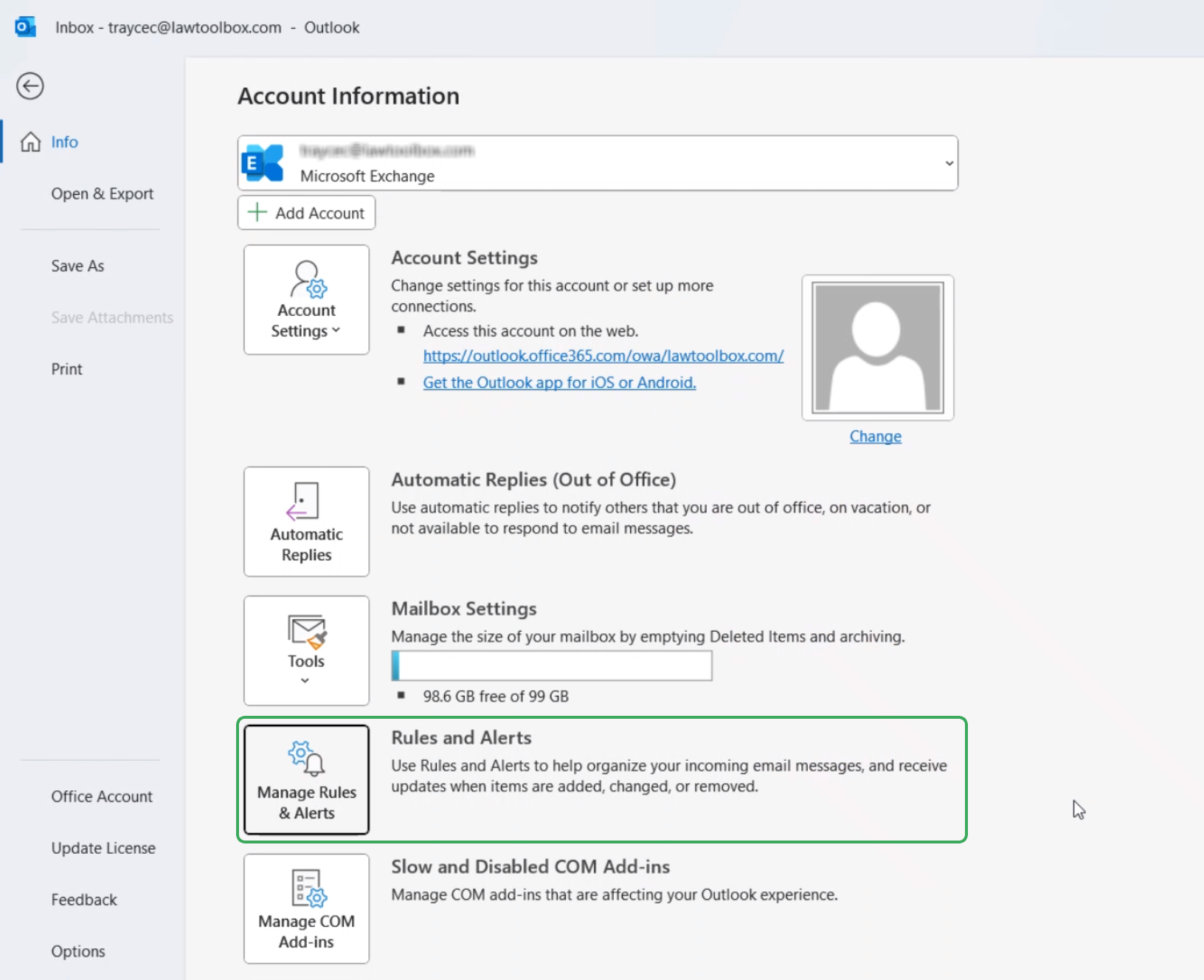1204x980 pixels.
Task: Open the Account Settings button
Action: pos(306,300)
